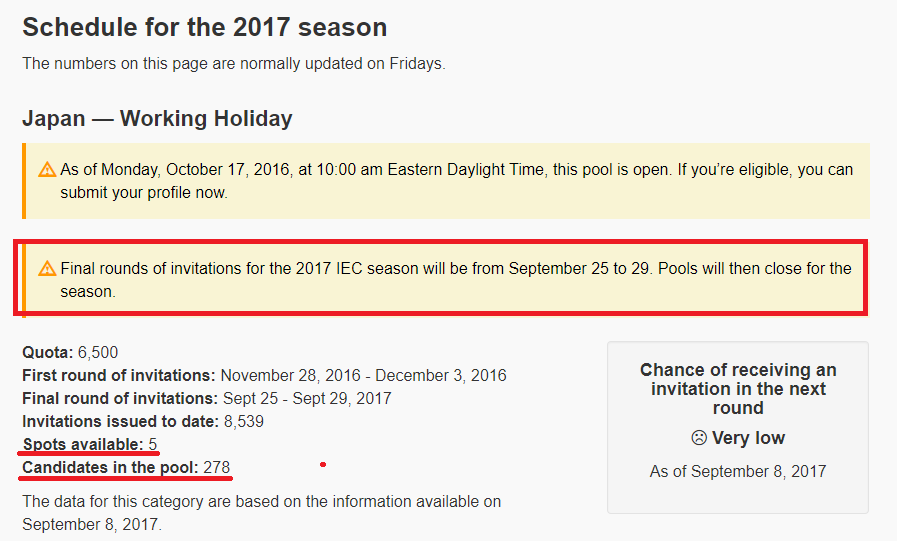Click the As of September 8, 2017 text
Viewport: 897px width, 541px height.
click(738, 472)
